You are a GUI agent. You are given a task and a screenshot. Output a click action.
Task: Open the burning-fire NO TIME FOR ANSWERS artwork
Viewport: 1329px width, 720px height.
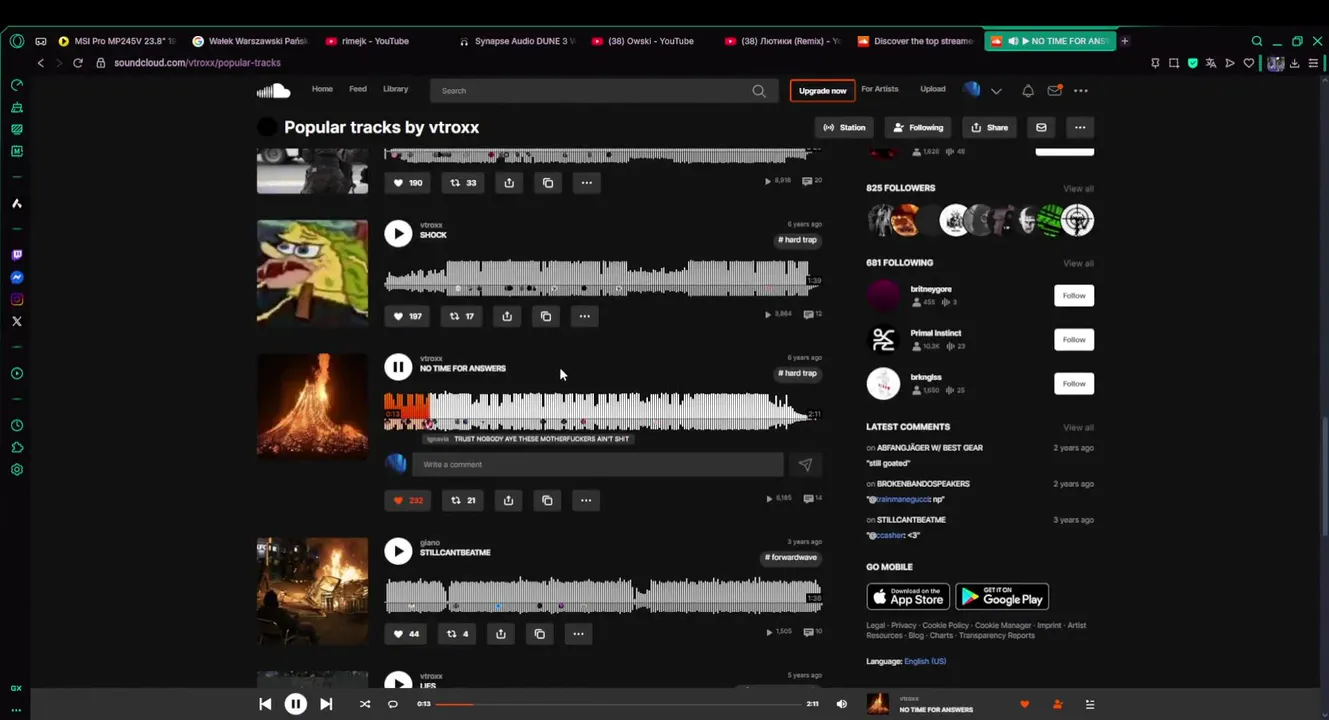click(312, 406)
